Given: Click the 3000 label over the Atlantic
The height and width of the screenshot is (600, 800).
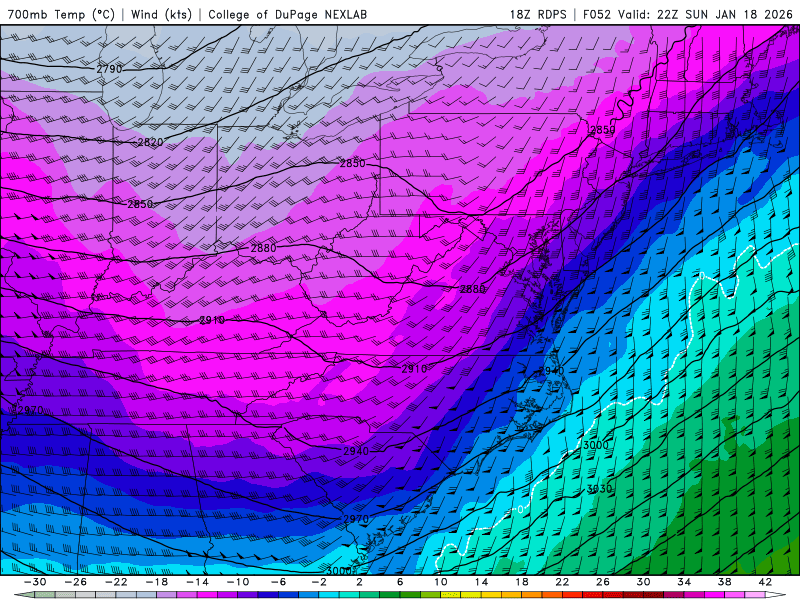Looking at the screenshot, I should coord(595,445).
